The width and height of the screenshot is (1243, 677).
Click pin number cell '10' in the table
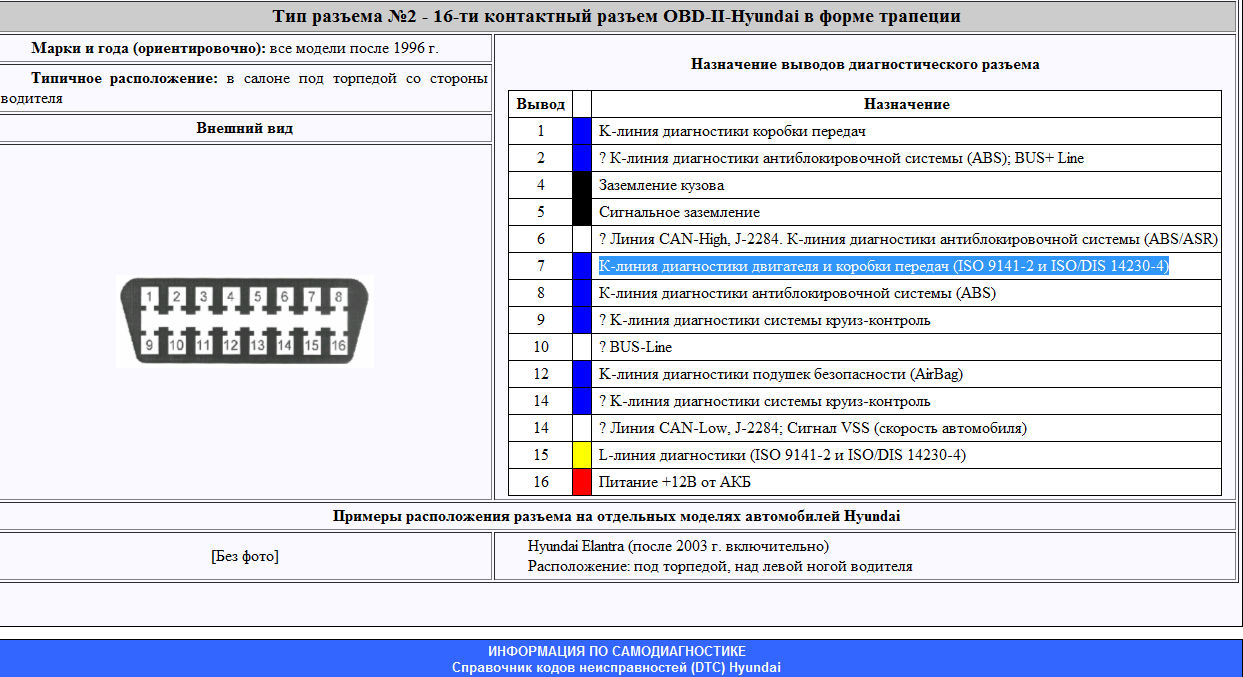pyautogui.click(x=541, y=347)
